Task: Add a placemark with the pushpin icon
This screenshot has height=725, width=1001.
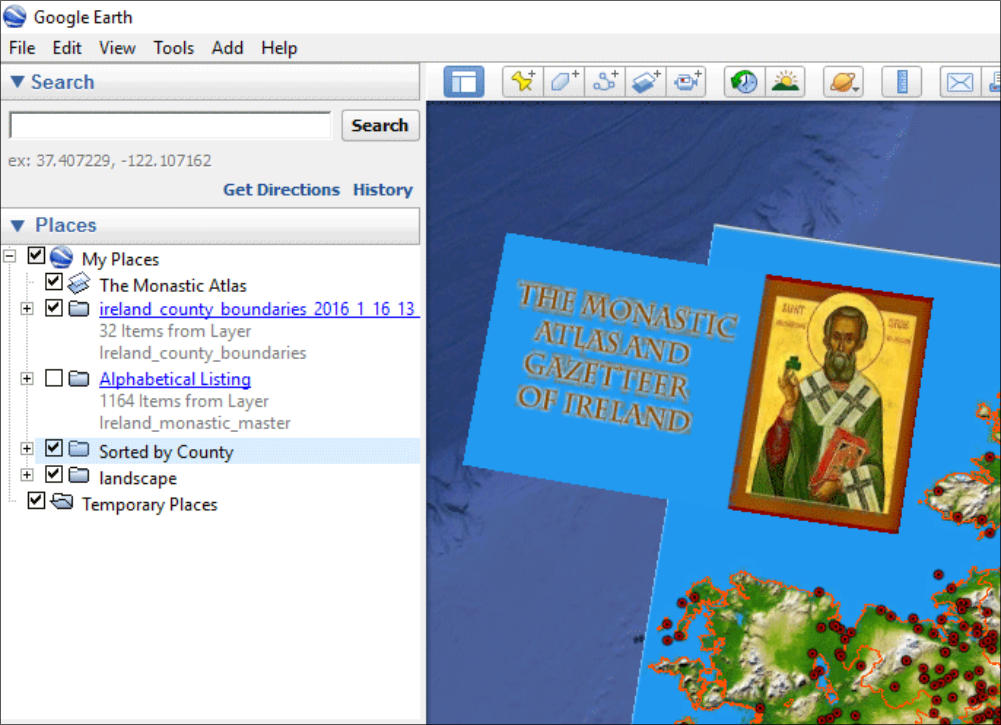Action: pos(523,82)
